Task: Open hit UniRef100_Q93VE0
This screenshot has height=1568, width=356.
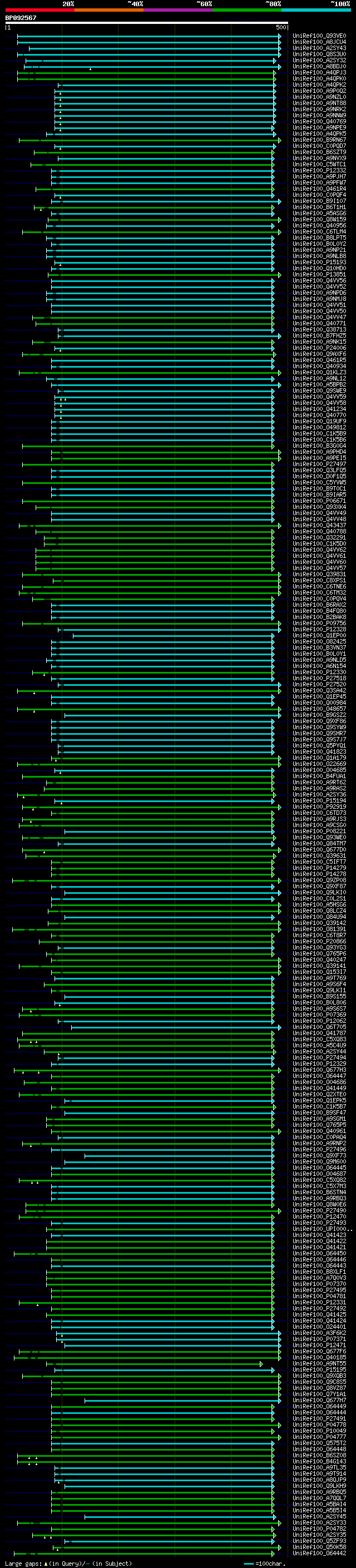Action: click(x=319, y=36)
